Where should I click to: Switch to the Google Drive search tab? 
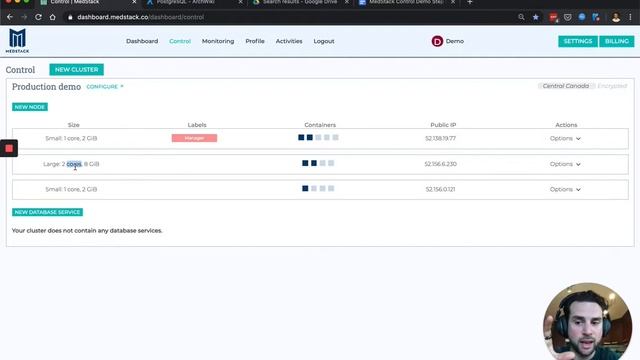[x=300, y=2]
